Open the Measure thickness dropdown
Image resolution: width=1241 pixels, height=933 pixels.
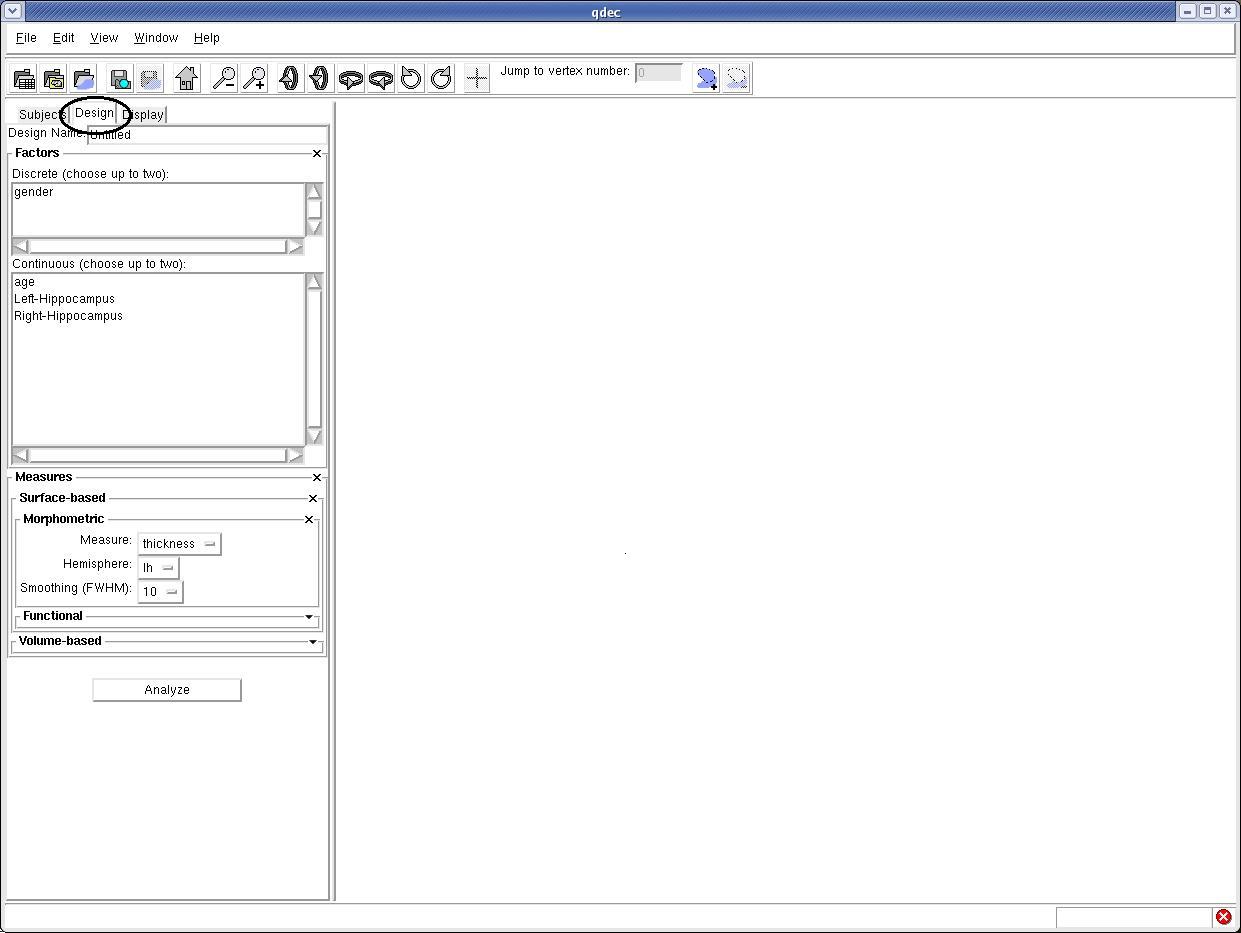(179, 544)
